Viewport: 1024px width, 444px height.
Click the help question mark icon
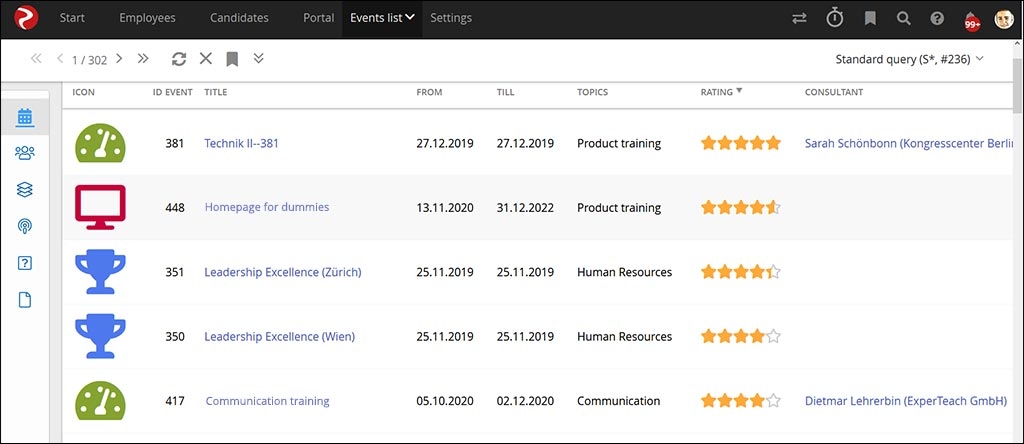[937, 18]
